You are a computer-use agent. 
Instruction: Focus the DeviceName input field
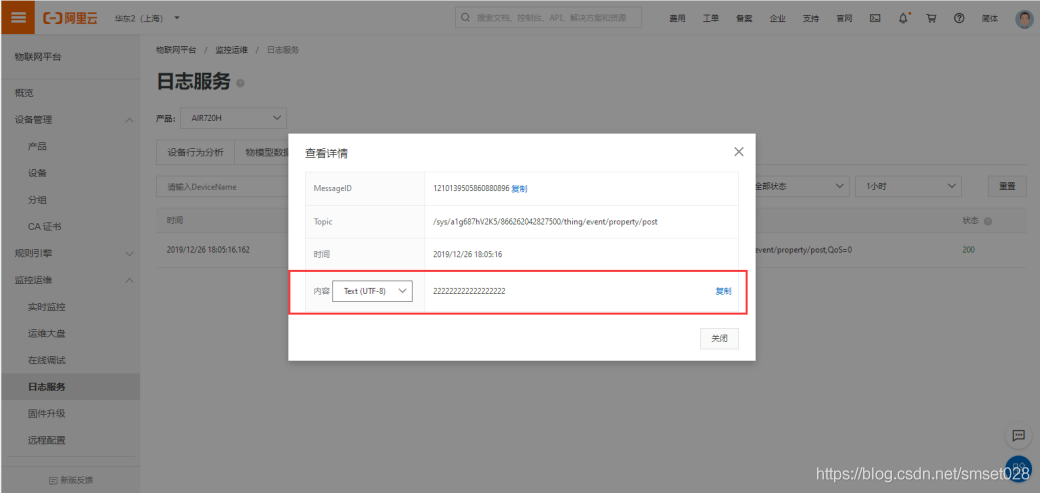point(222,187)
